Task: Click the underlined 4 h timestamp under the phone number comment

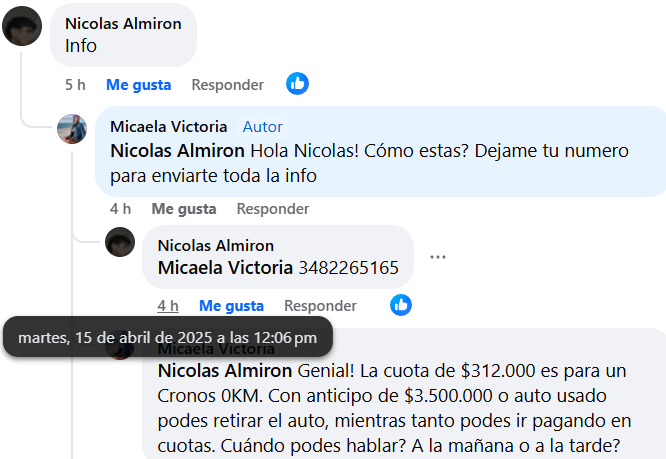Action: pos(168,306)
